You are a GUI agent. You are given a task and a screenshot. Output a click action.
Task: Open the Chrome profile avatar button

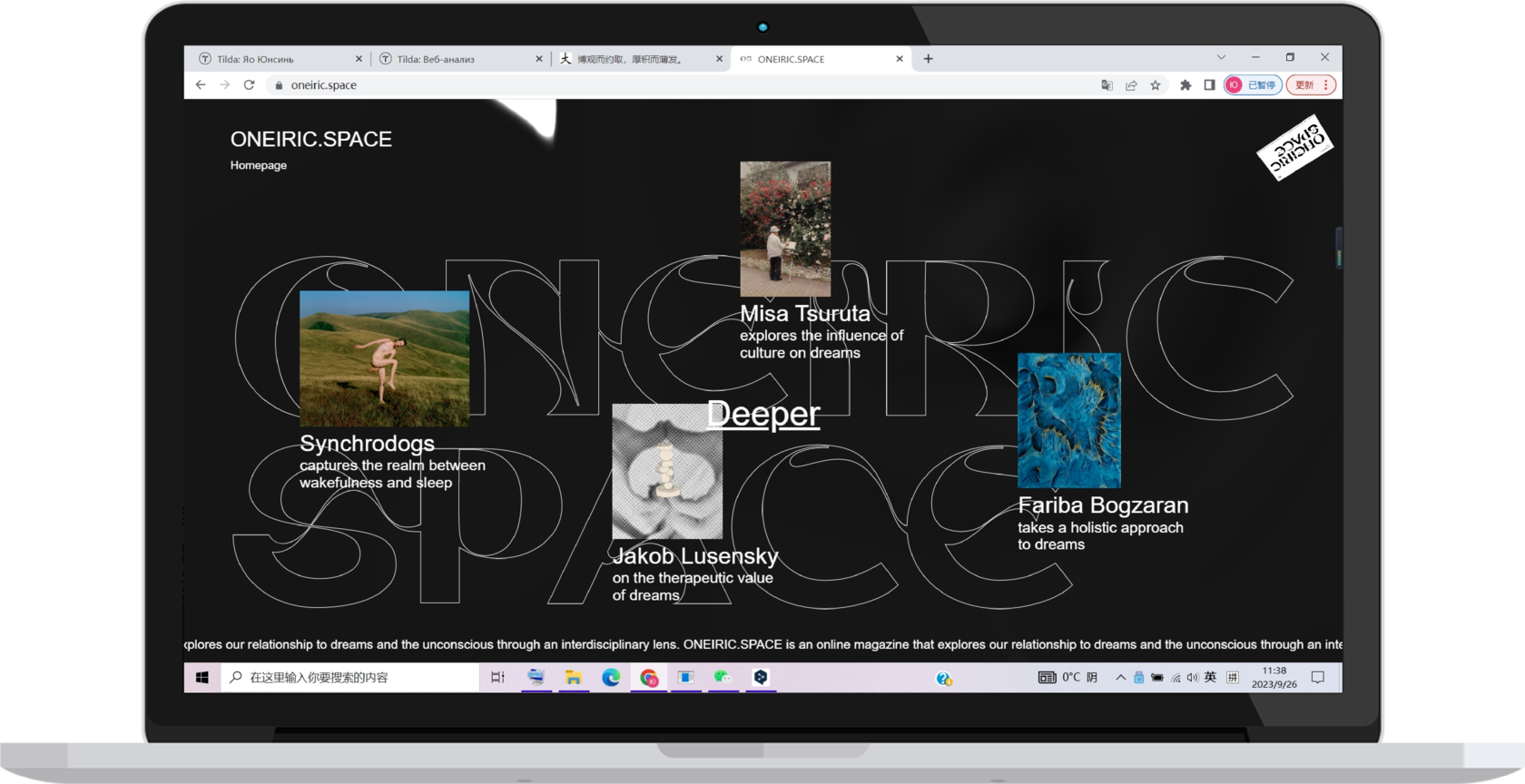pyautogui.click(x=1253, y=85)
